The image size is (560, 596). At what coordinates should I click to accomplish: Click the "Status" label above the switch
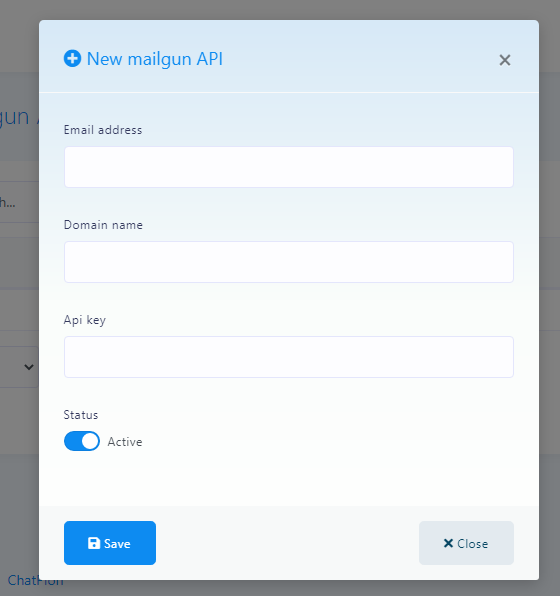(x=81, y=415)
